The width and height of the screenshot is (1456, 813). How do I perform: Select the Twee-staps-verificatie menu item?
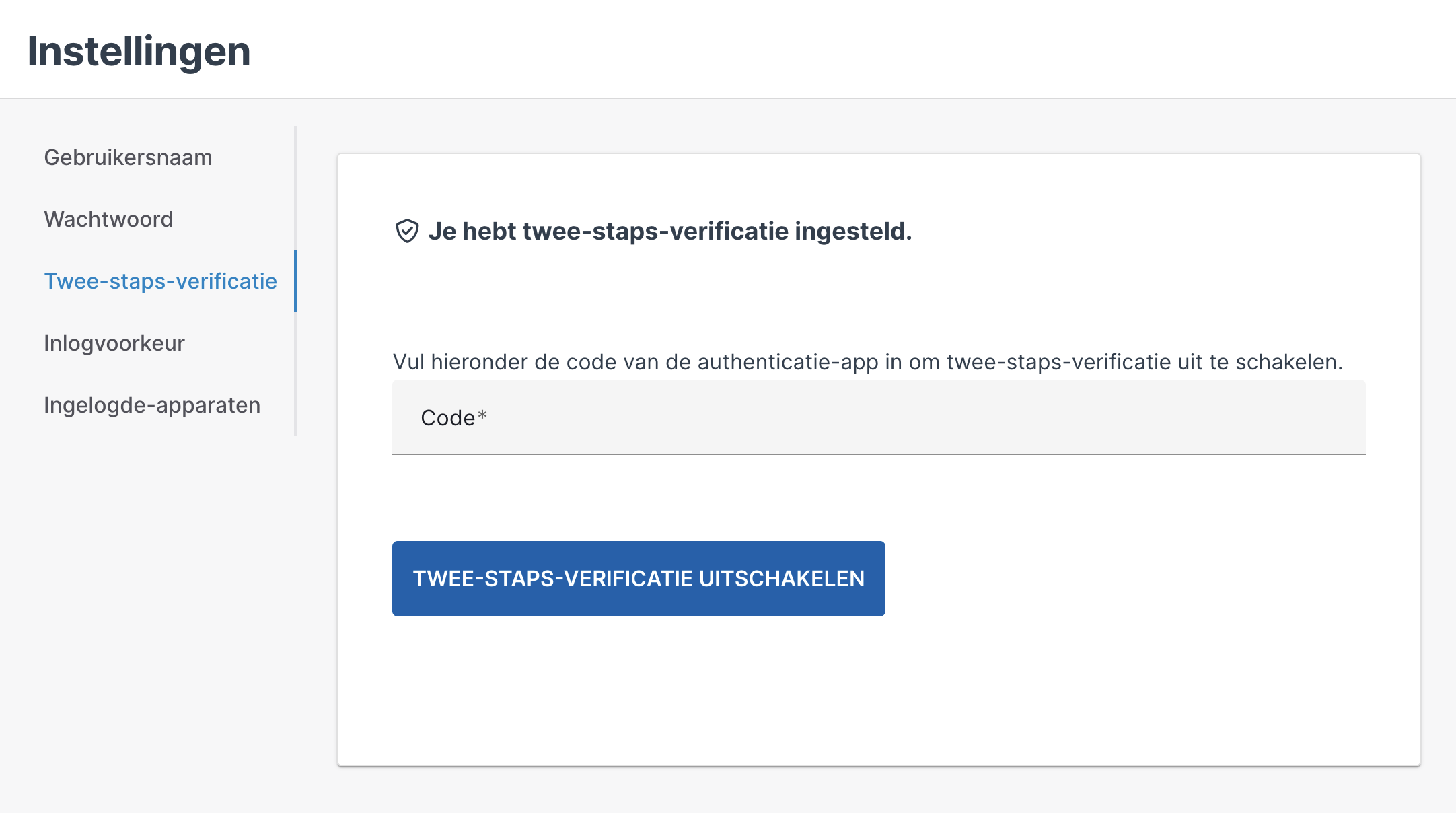160,281
